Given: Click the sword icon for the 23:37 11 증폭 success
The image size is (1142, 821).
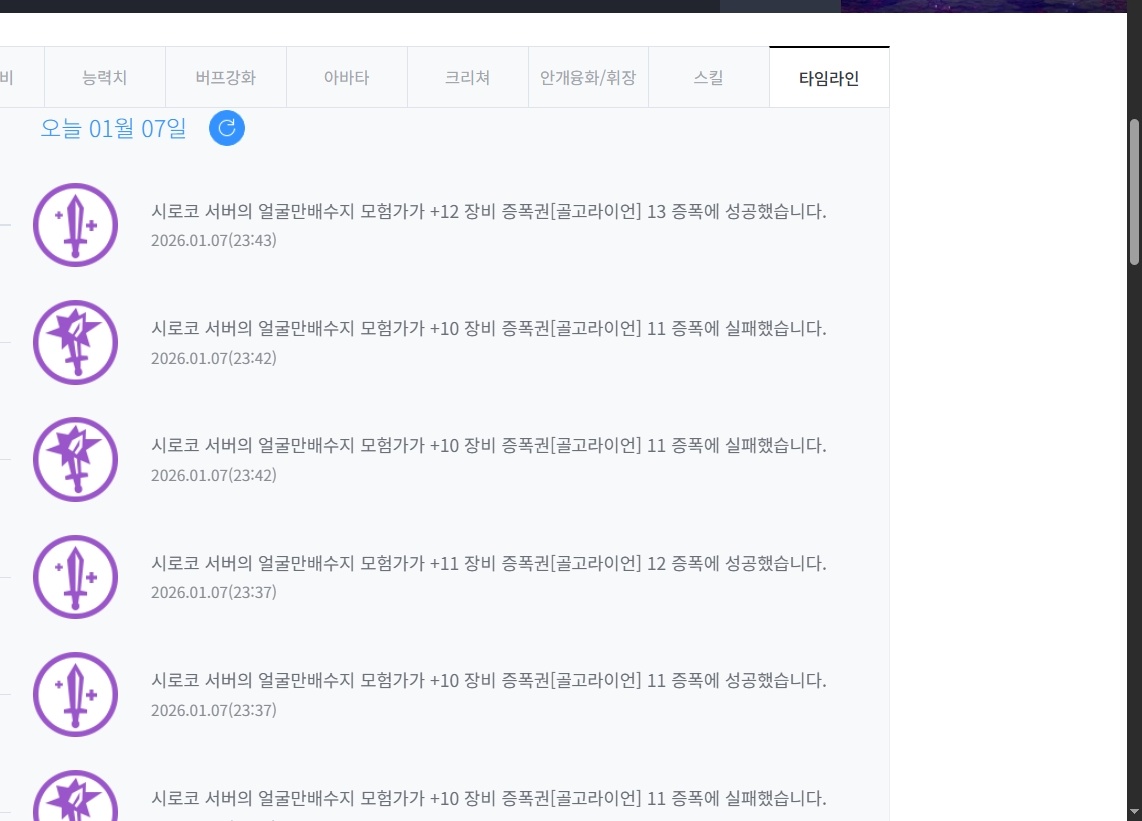Looking at the screenshot, I should [x=76, y=694].
